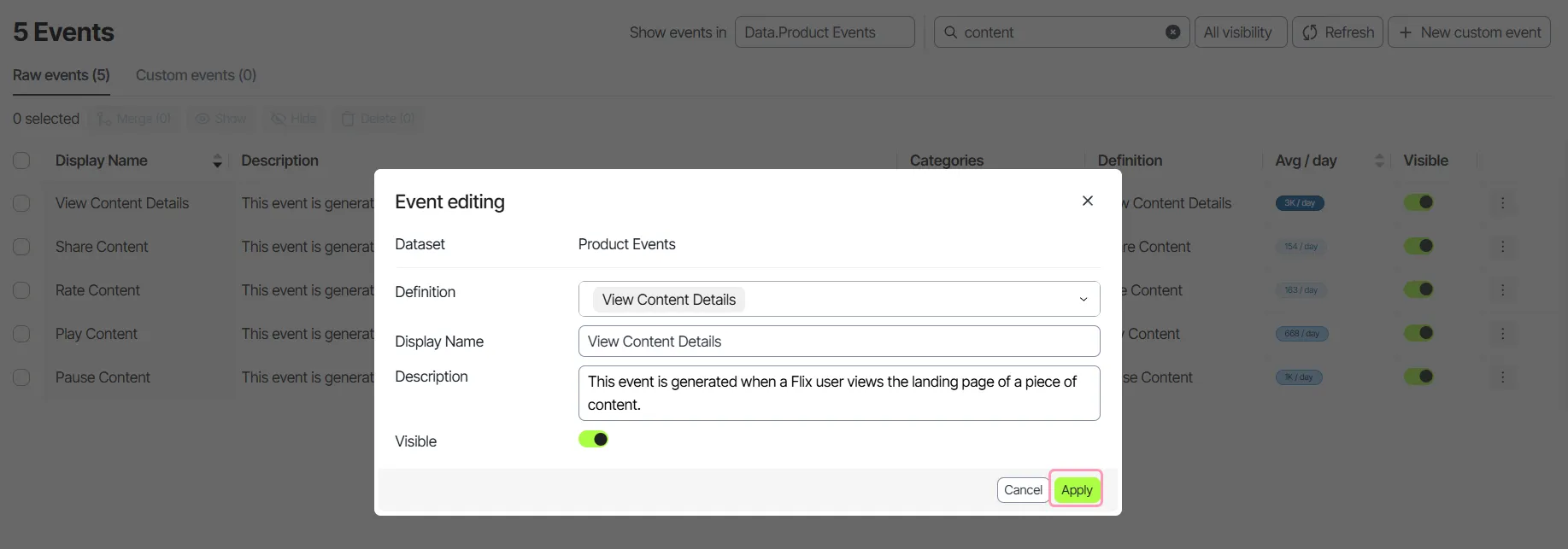Toggle visibility for View Content Details row
This screenshot has width=1568, height=549.
pyautogui.click(x=1418, y=202)
